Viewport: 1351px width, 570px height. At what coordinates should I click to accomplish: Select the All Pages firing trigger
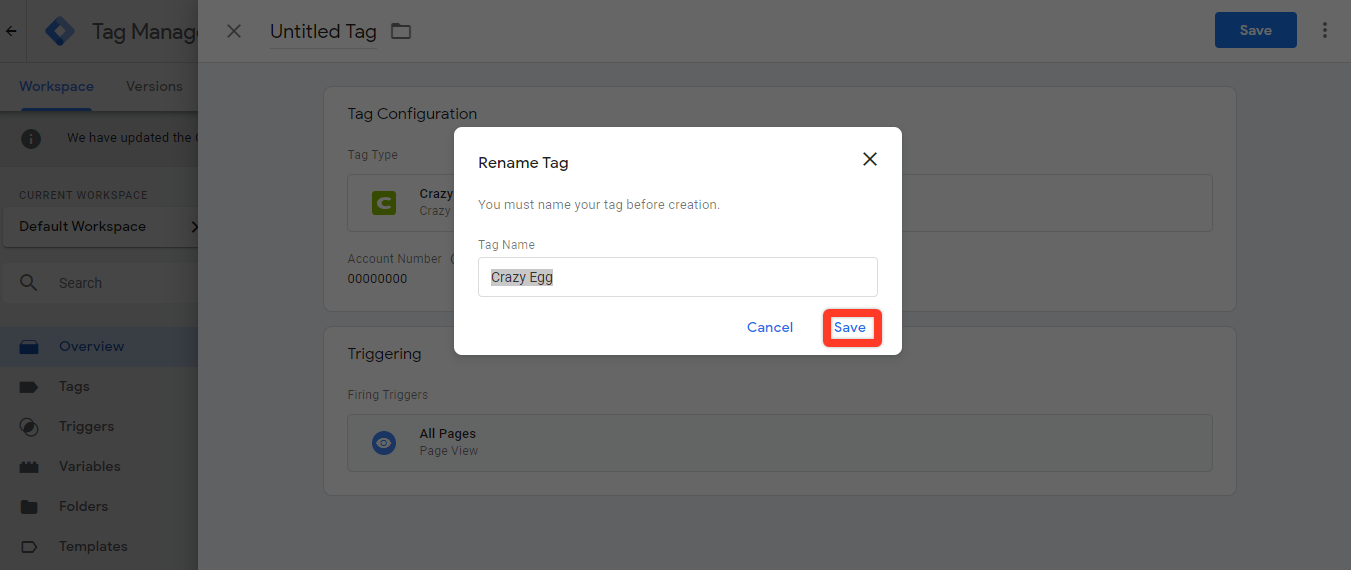pos(779,443)
